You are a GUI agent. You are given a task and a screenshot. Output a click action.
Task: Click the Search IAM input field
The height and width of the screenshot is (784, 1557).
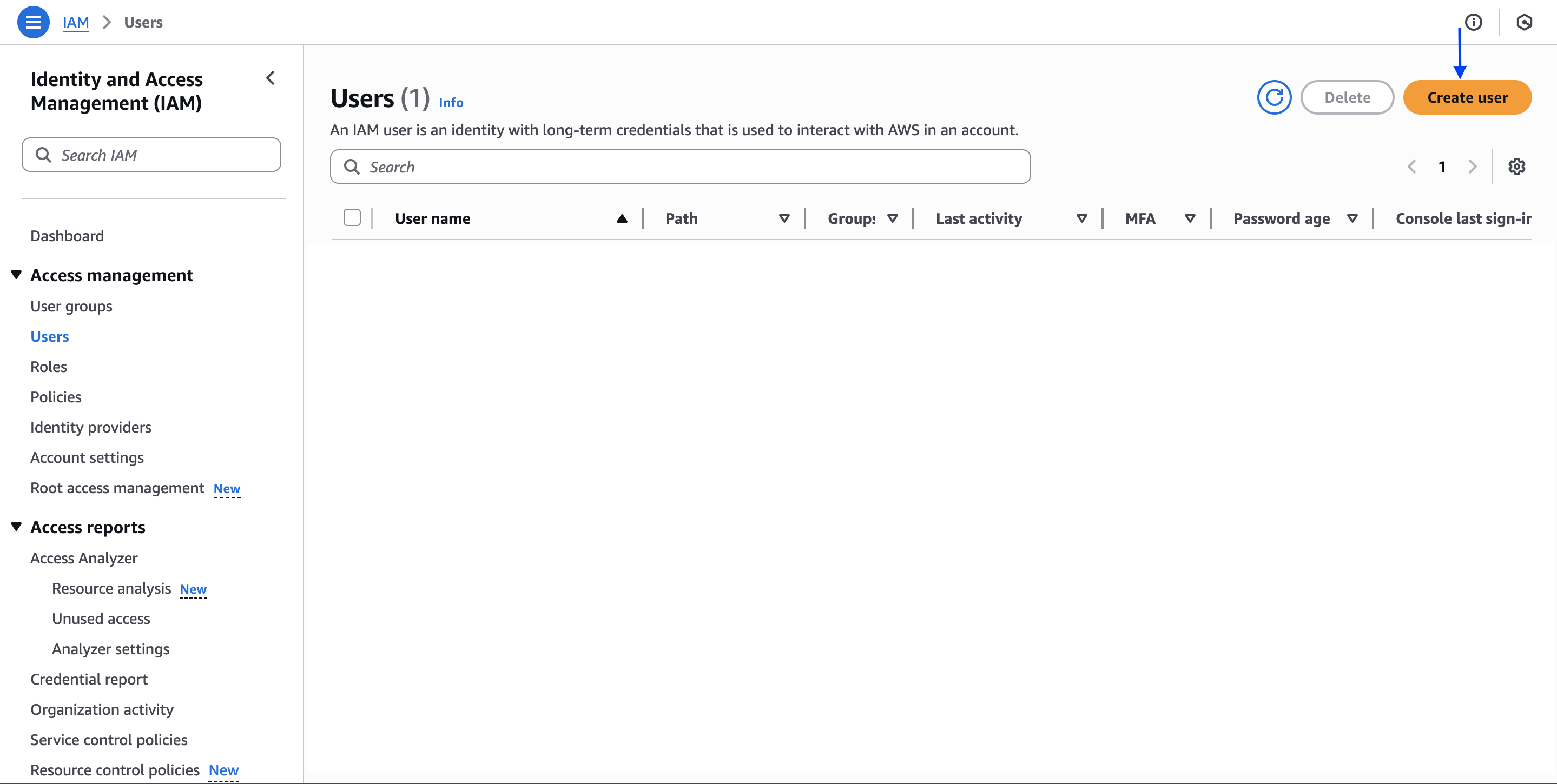tap(151, 155)
